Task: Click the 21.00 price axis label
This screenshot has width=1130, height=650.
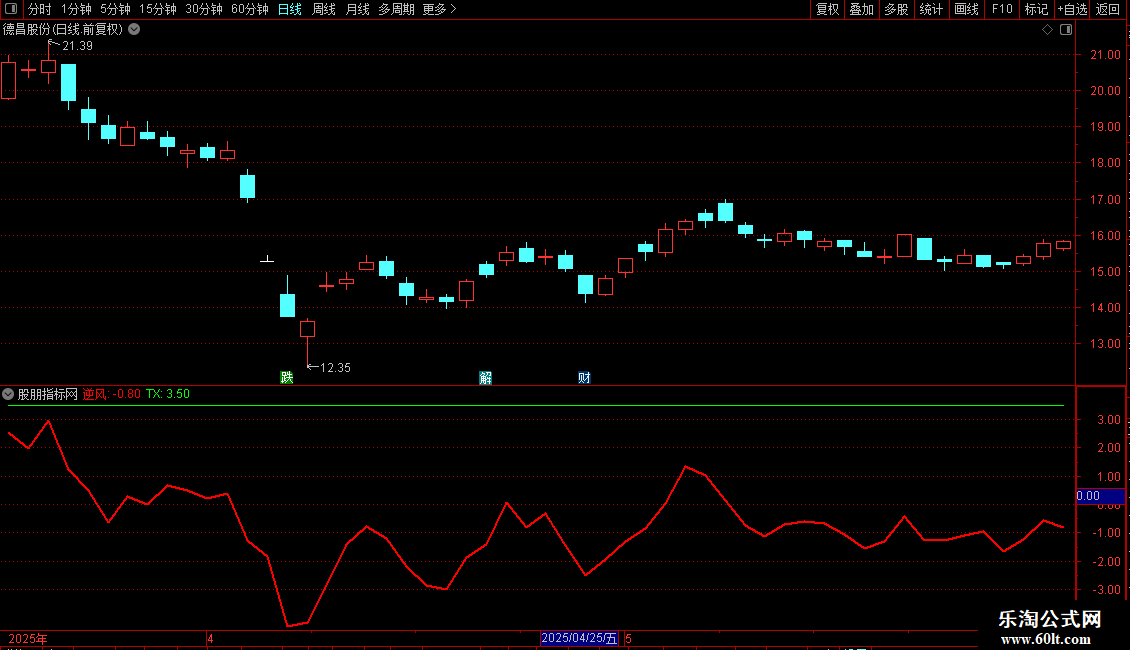Action: point(1105,55)
